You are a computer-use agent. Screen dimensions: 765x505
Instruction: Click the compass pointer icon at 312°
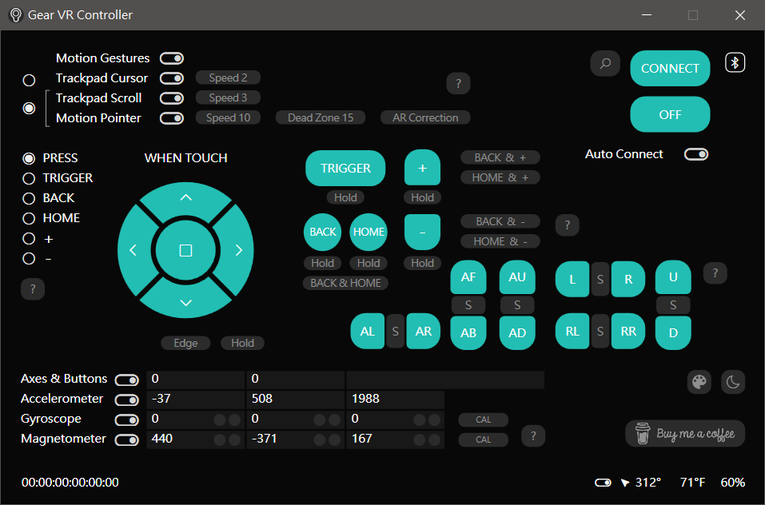tap(624, 483)
